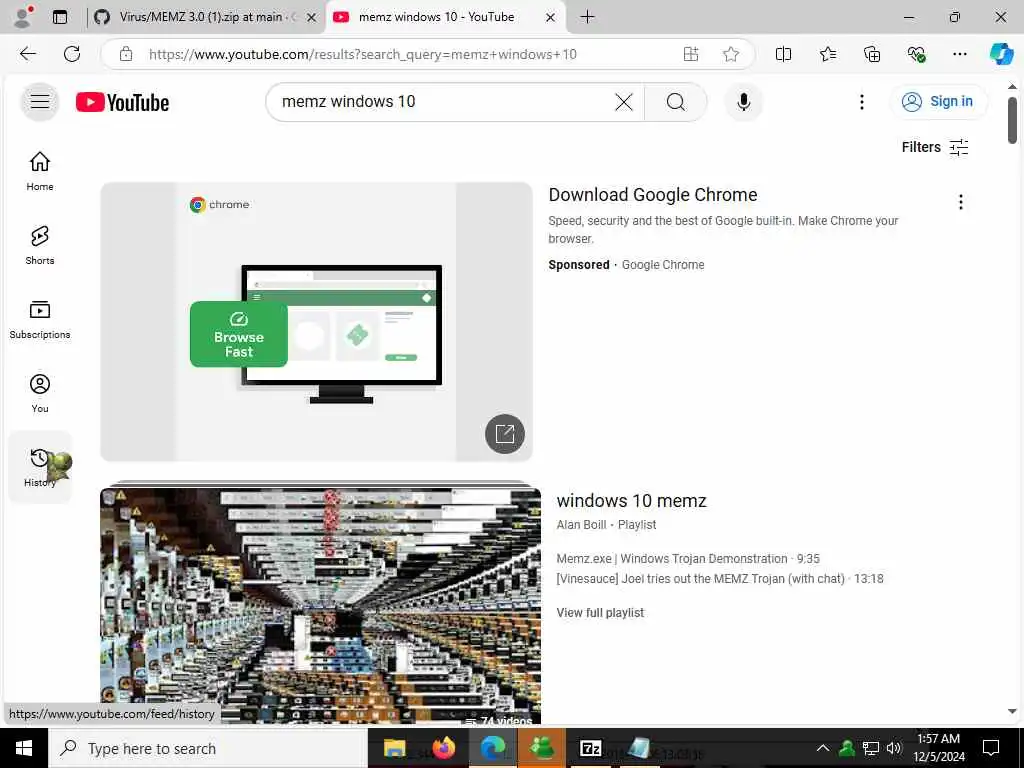Close the YouTube tab
1024x768 pixels.
[550, 18]
